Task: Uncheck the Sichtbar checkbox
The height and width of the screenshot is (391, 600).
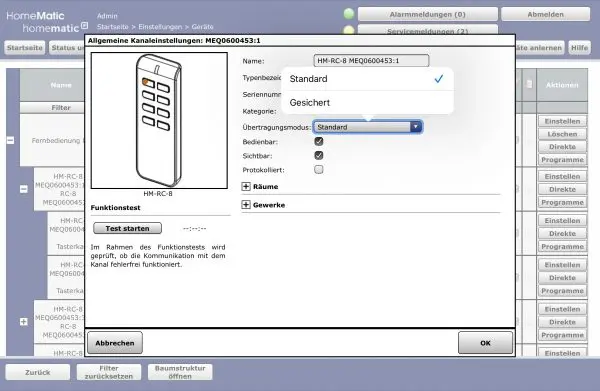Action: tap(319, 155)
